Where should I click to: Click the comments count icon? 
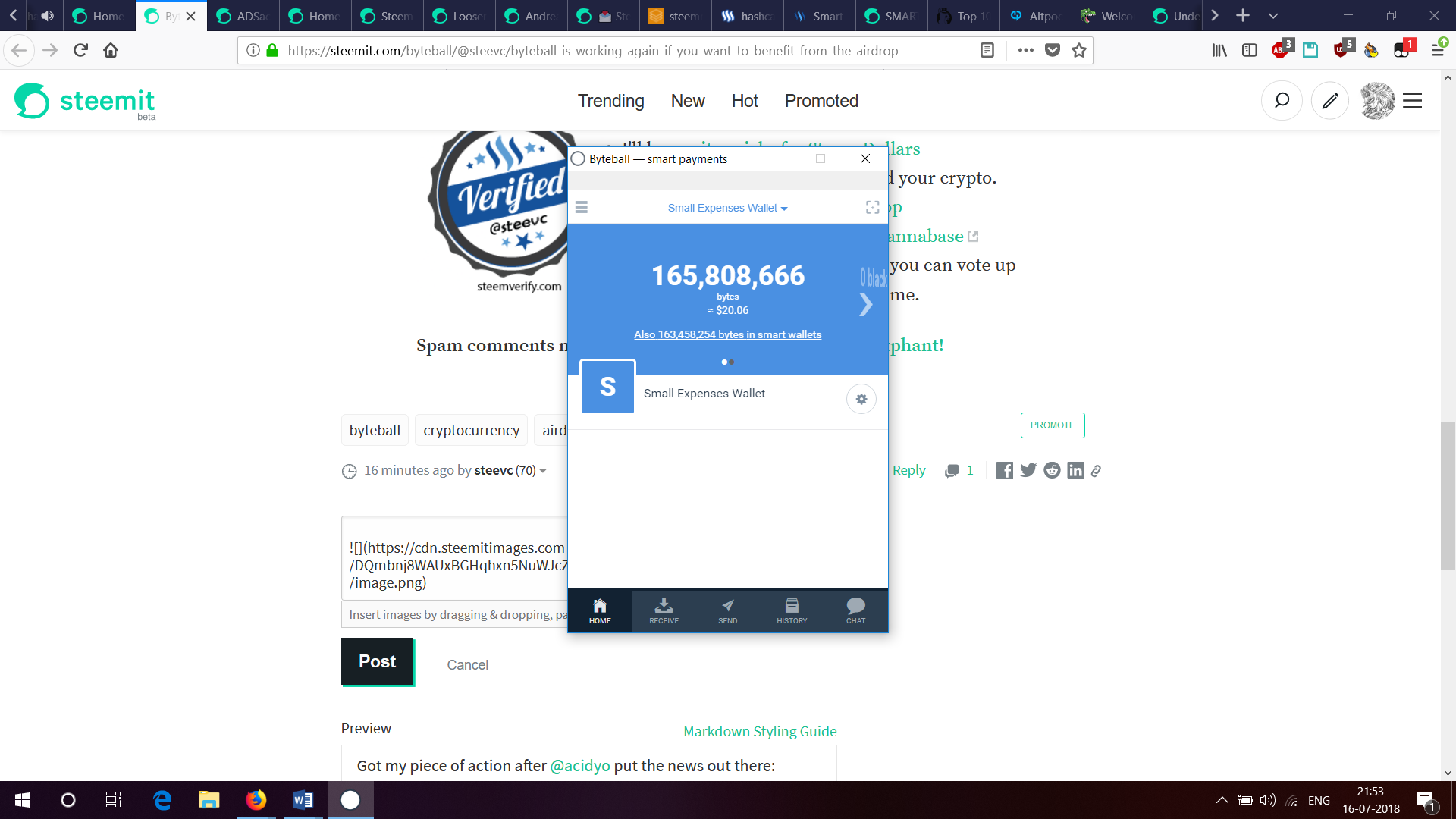(952, 471)
